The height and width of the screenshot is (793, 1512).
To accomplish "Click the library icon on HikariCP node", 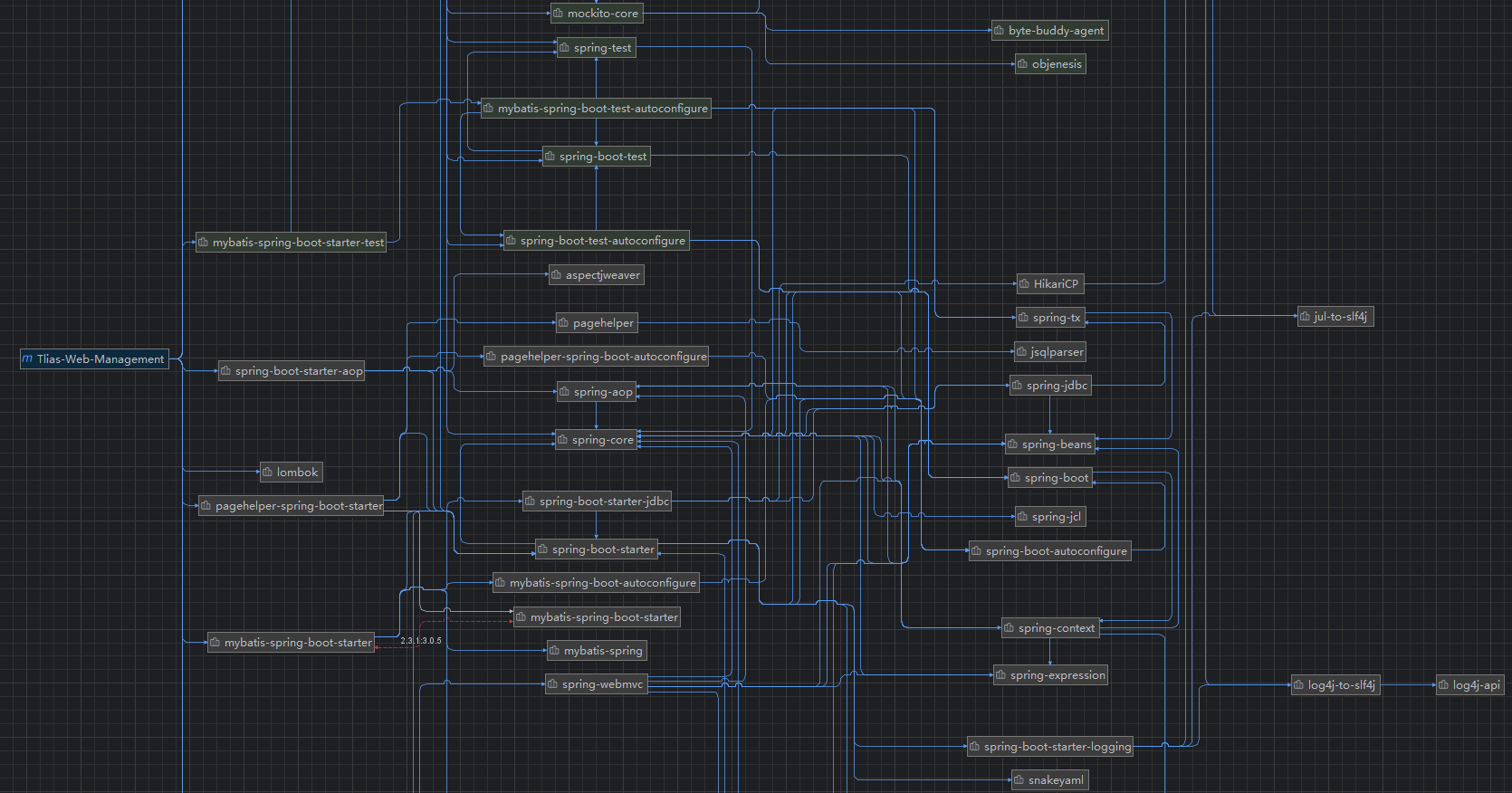I will (x=1025, y=284).
